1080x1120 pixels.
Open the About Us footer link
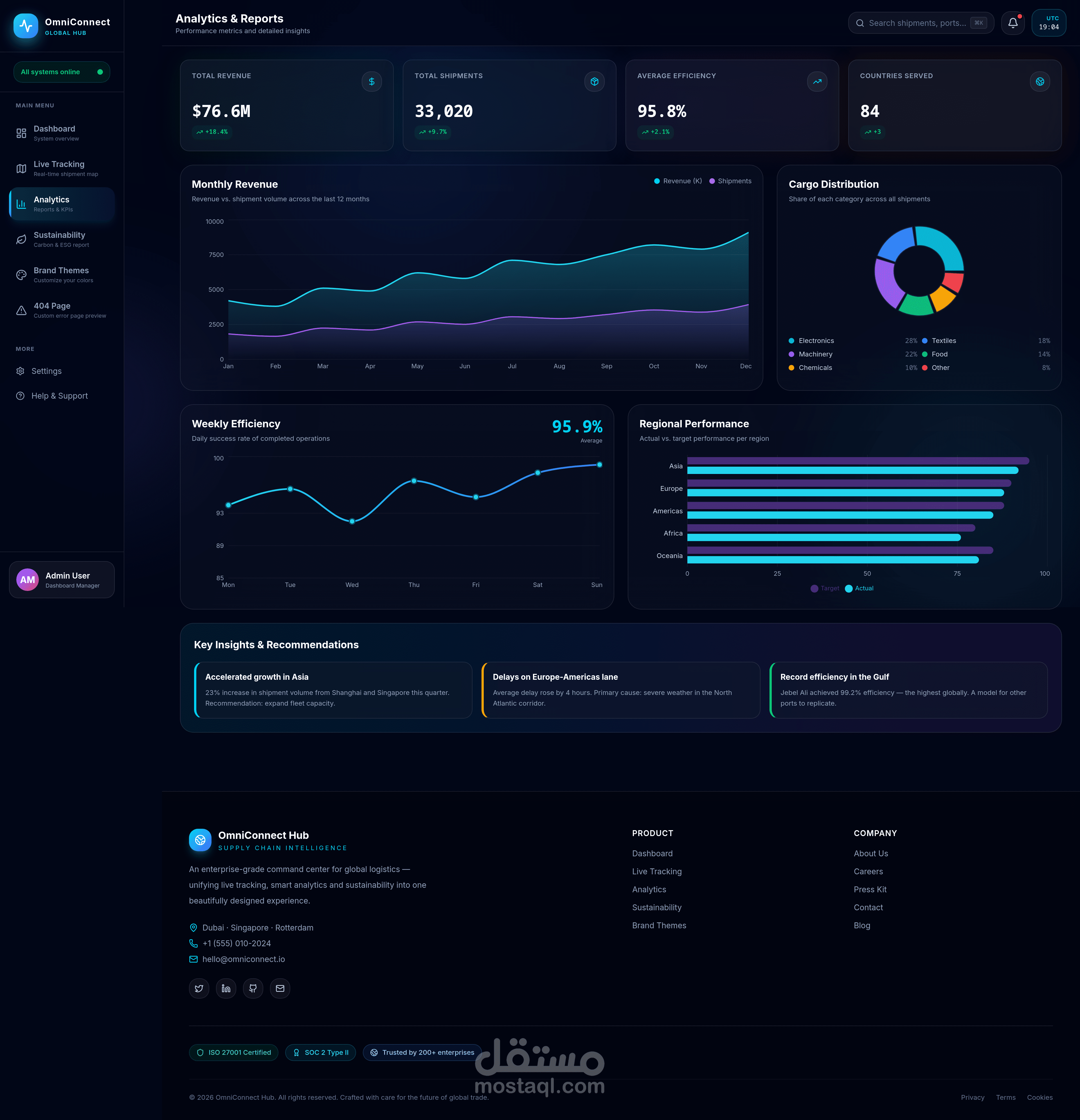[x=871, y=854]
